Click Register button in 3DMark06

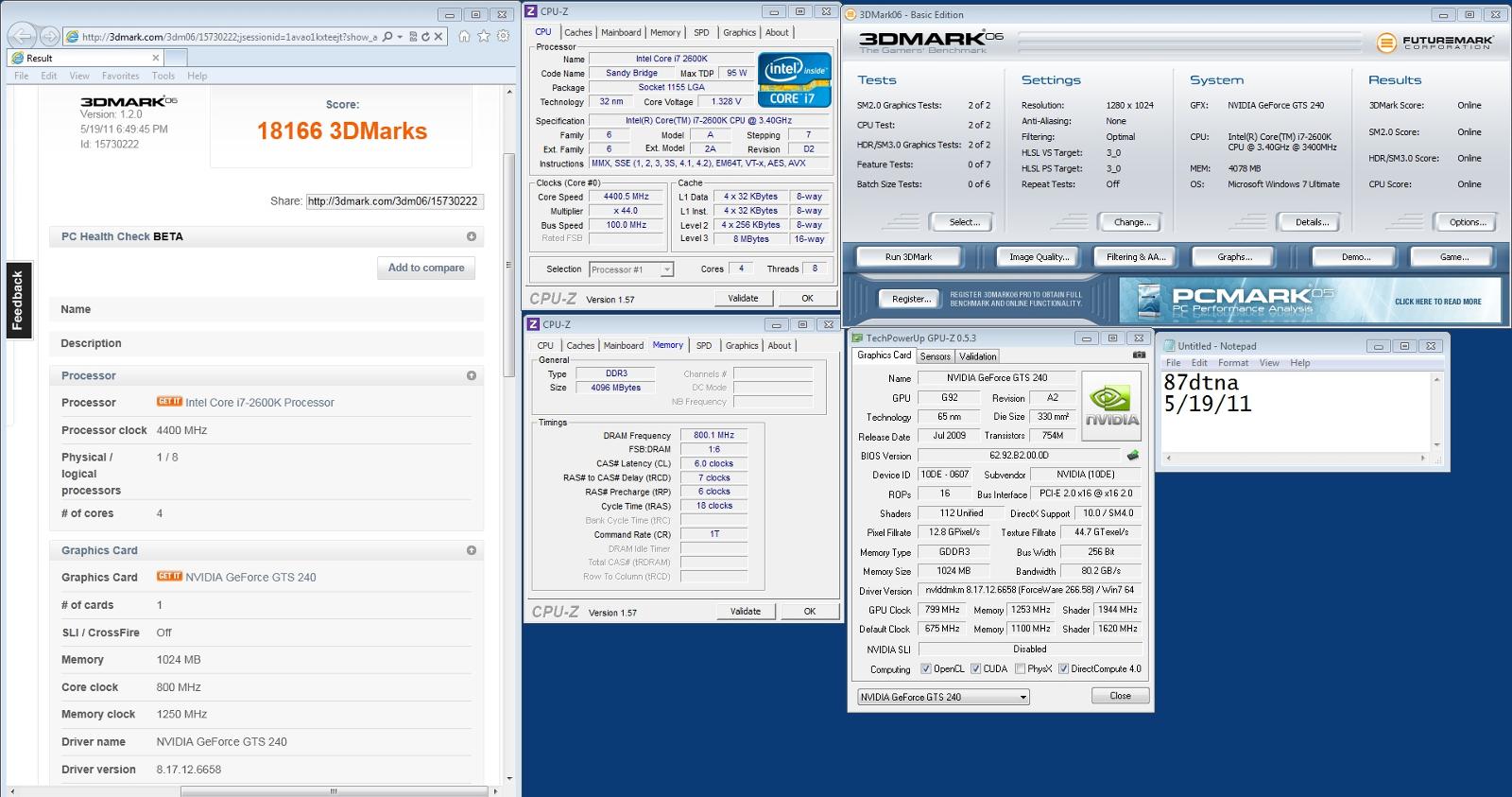[911, 299]
